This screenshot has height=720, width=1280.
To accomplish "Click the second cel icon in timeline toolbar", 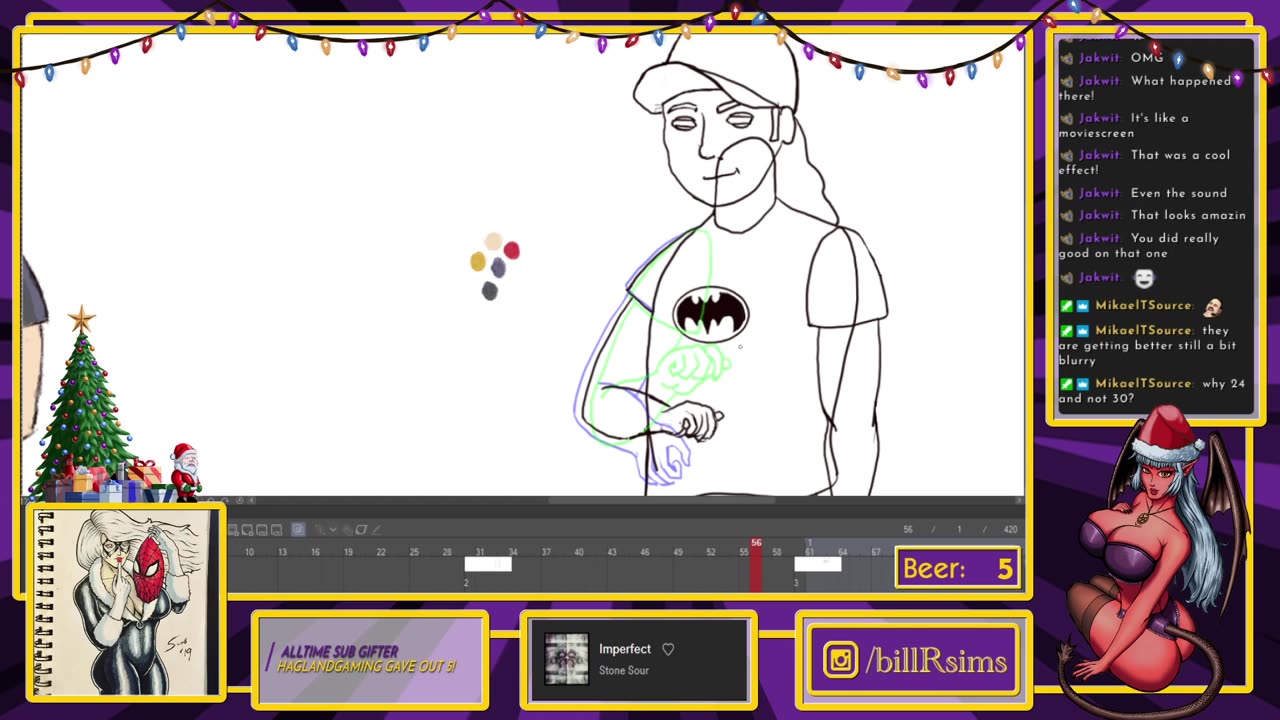I will tap(247, 530).
